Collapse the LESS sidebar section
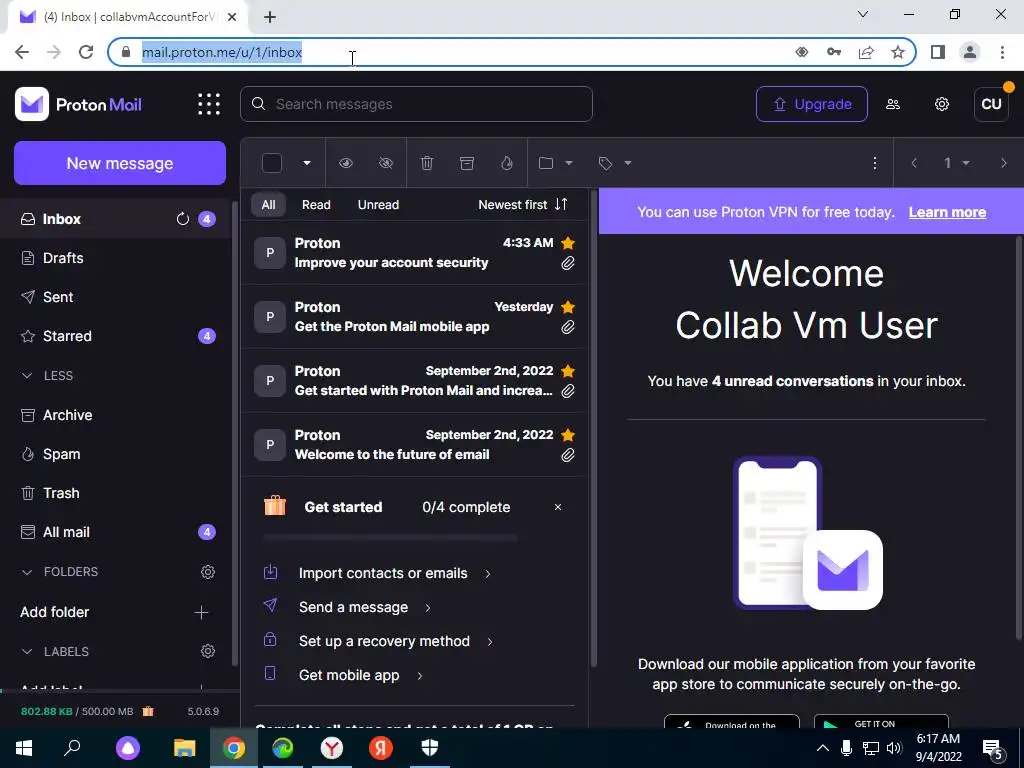This screenshot has height=768, width=1024. coord(47,376)
